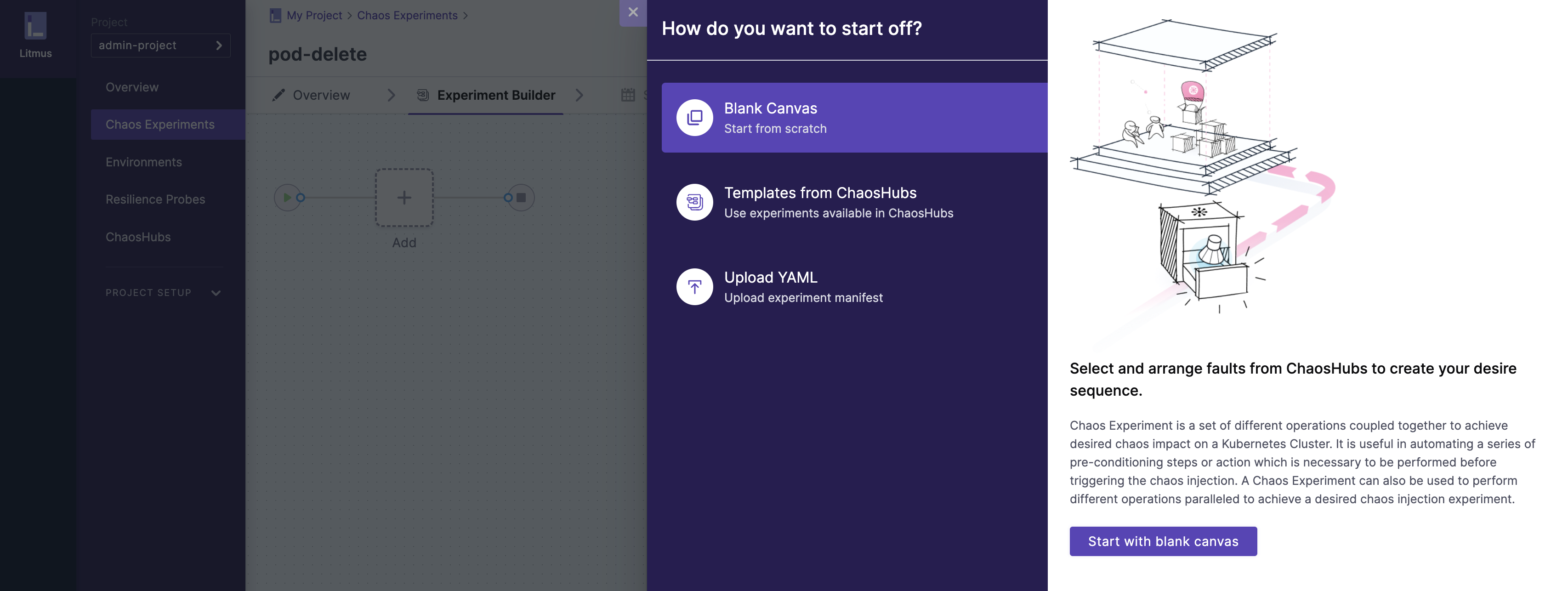
Task: Expand the PROJECT SETUP section
Action: [x=216, y=293]
